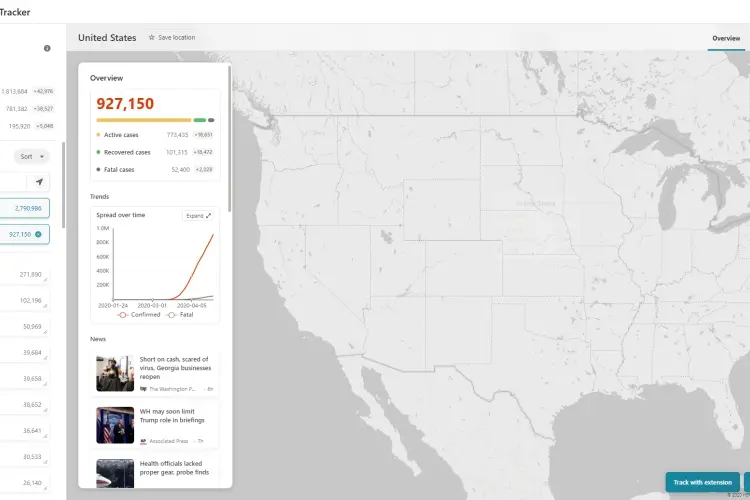This screenshot has height=500, width=750.
Task: Click the +42,976 change badge in the sidebar
Action: tap(44, 91)
